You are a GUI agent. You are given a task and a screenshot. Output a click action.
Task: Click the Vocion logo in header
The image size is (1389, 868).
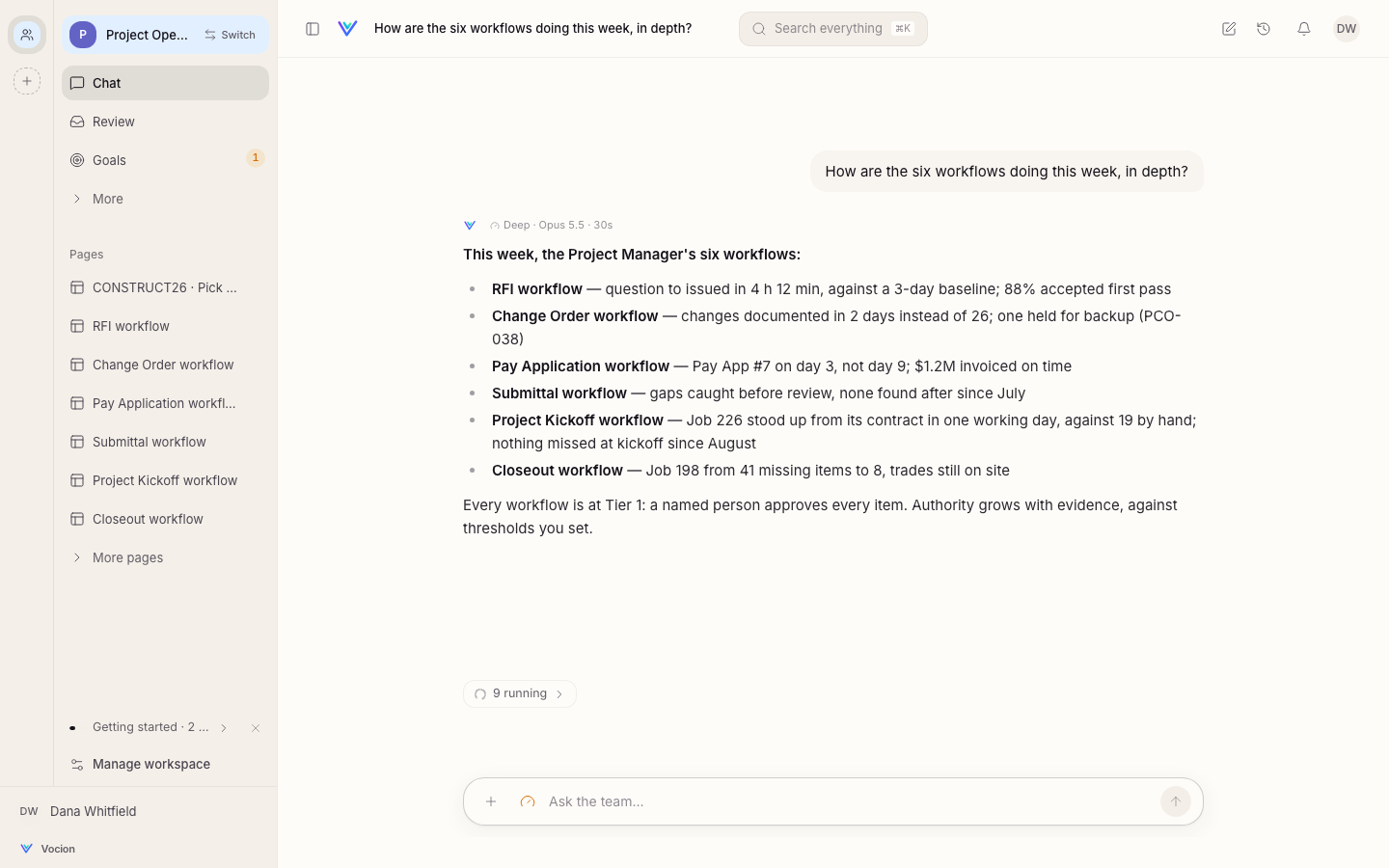pyautogui.click(x=348, y=29)
